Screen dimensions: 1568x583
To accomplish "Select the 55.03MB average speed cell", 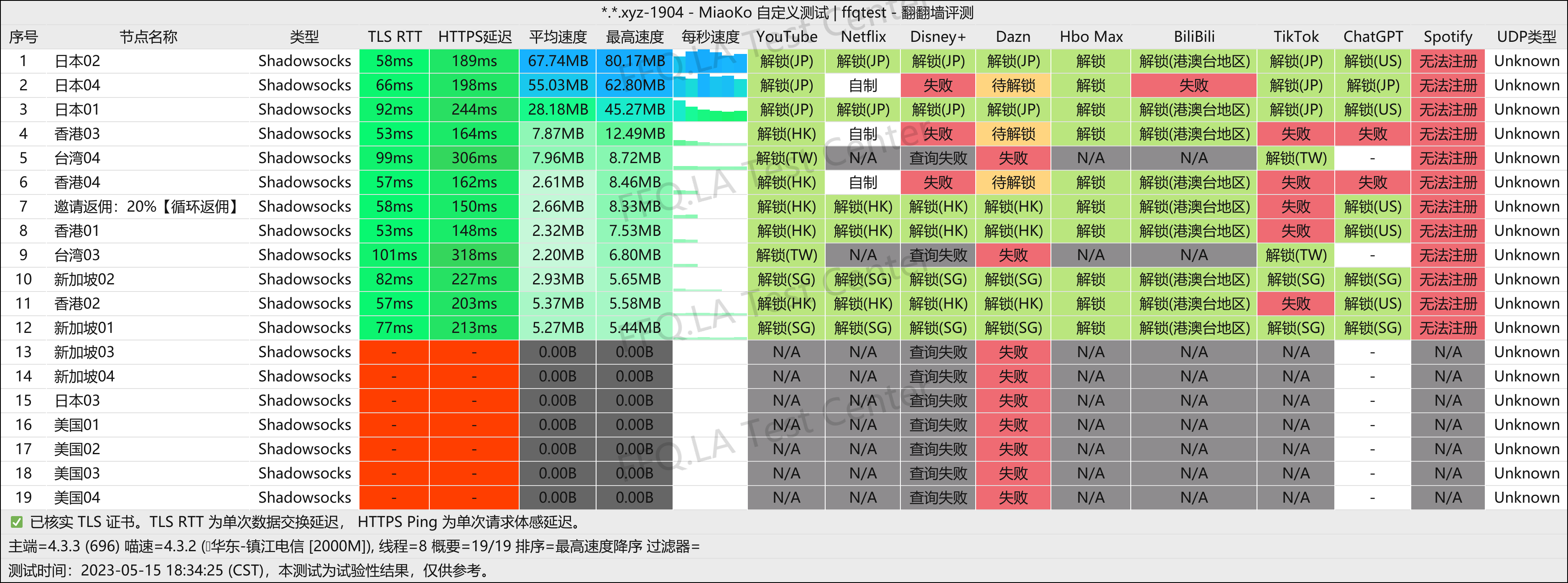I will 558,85.
